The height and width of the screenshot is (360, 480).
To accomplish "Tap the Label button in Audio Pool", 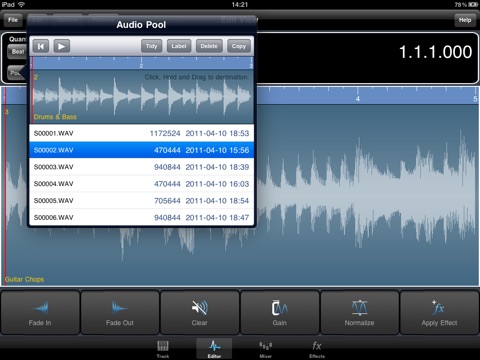I will tap(179, 46).
